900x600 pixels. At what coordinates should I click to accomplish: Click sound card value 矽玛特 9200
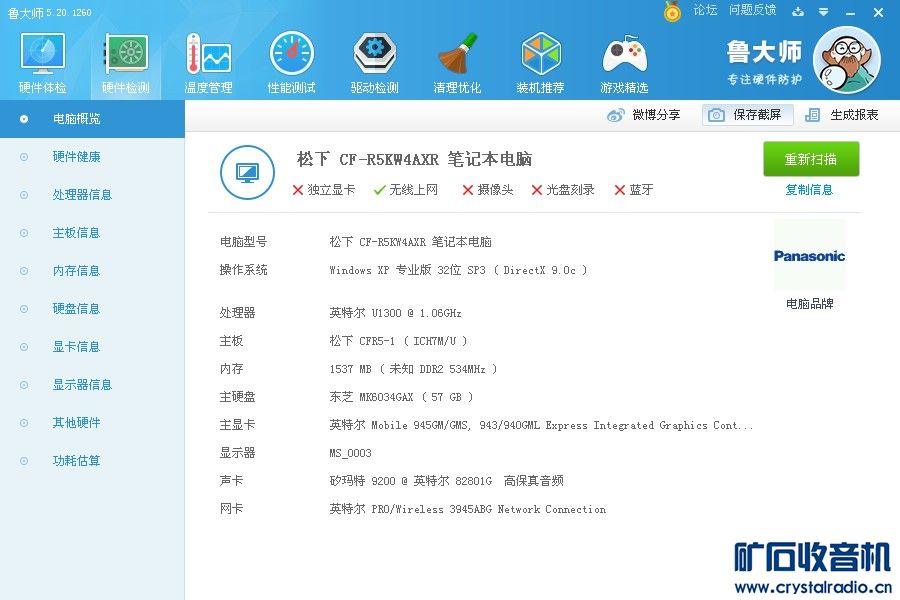tap(447, 481)
